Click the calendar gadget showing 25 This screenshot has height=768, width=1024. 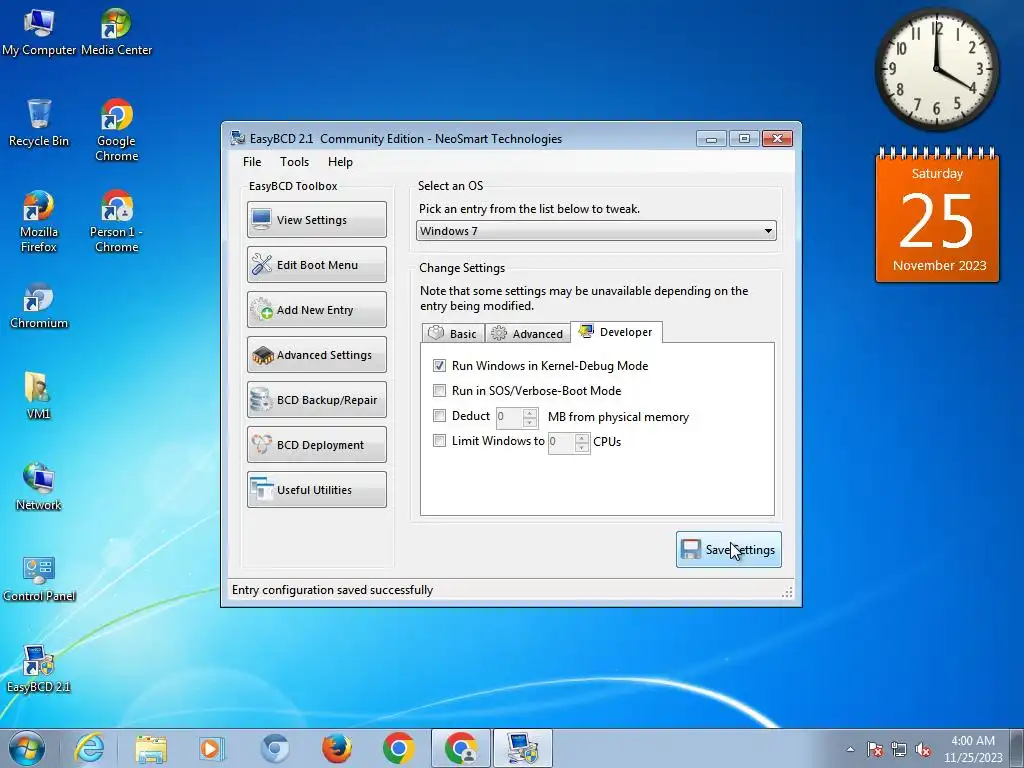[937, 216]
